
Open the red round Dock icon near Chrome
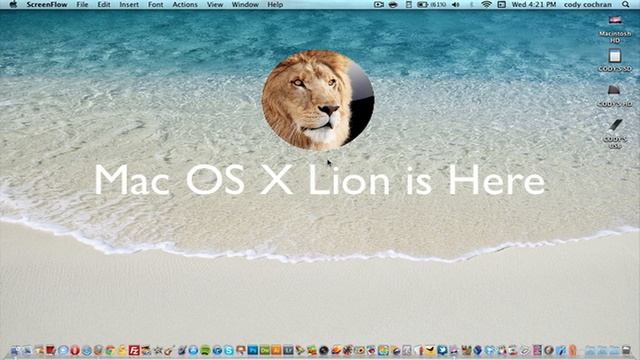pos(75,350)
